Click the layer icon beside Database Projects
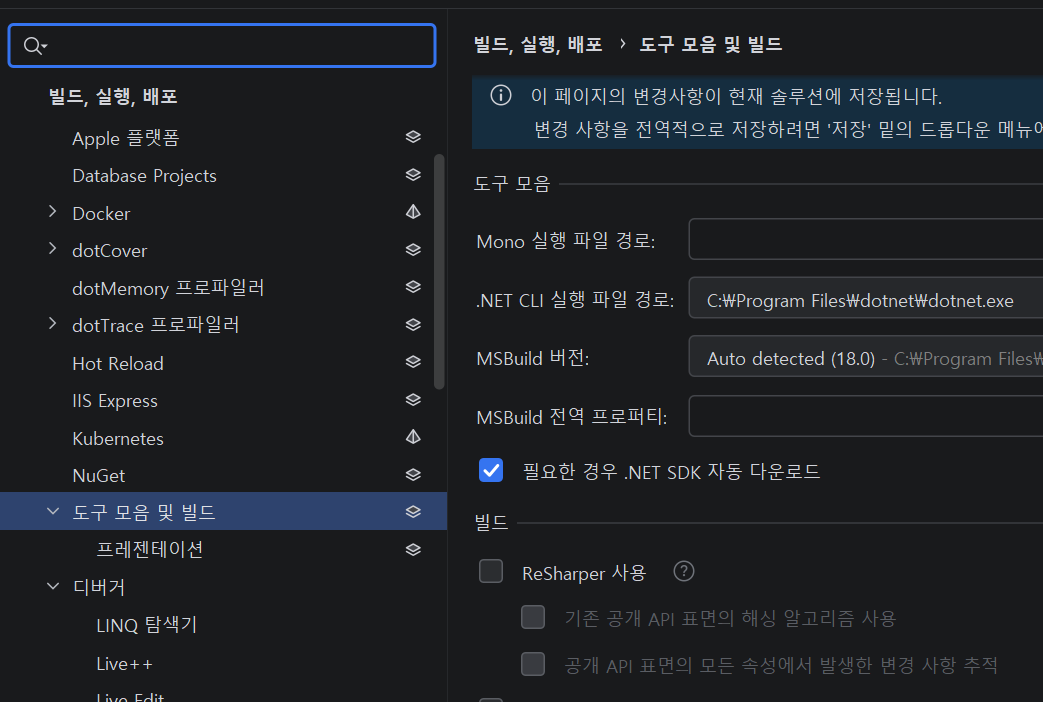 pos(413,175)
